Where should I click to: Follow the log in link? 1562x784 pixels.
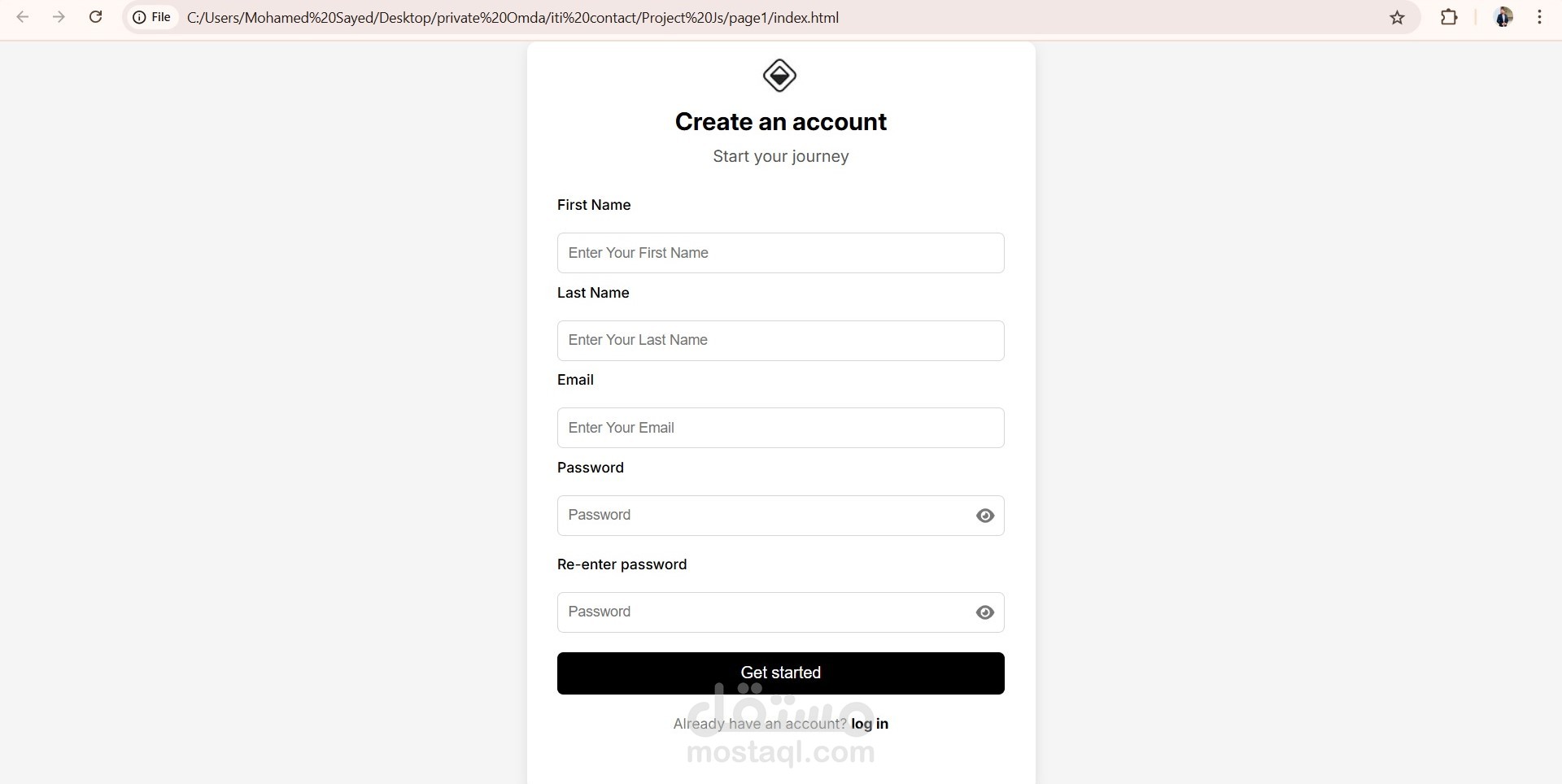pos(870,724)
